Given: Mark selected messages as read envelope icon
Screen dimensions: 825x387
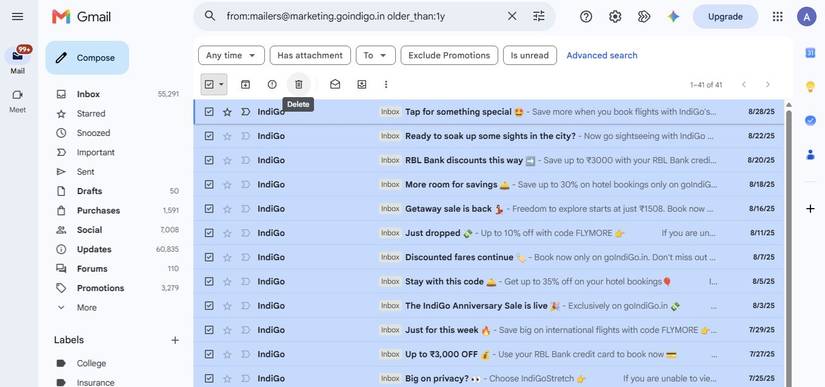Looking at the screenshot, I should pyautogui.click(x=335, y=84).
